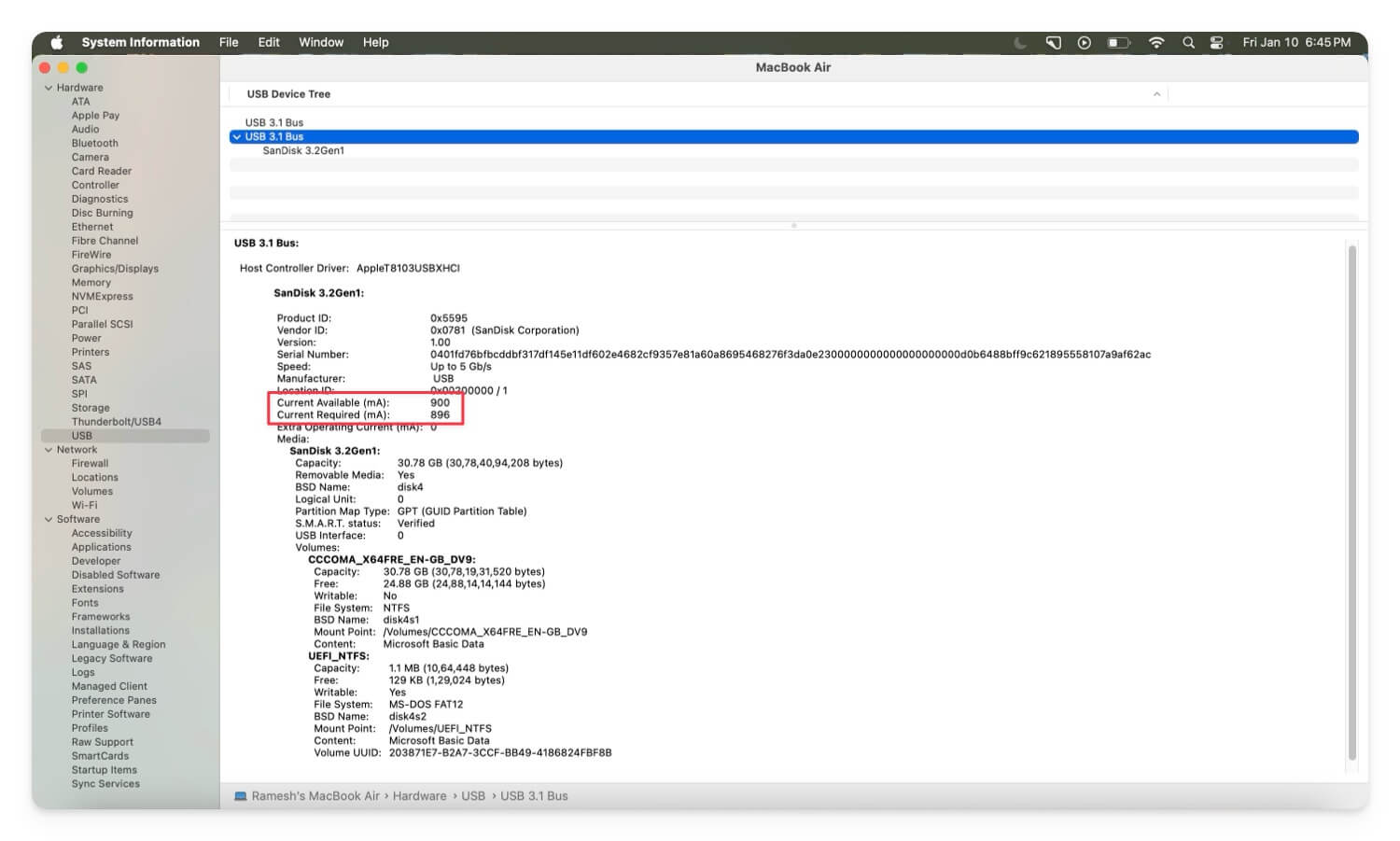This screenshot has height=841, width=1400.
Task: Open the Help menu
Action: pyautogui.click(x=376, y=42)
